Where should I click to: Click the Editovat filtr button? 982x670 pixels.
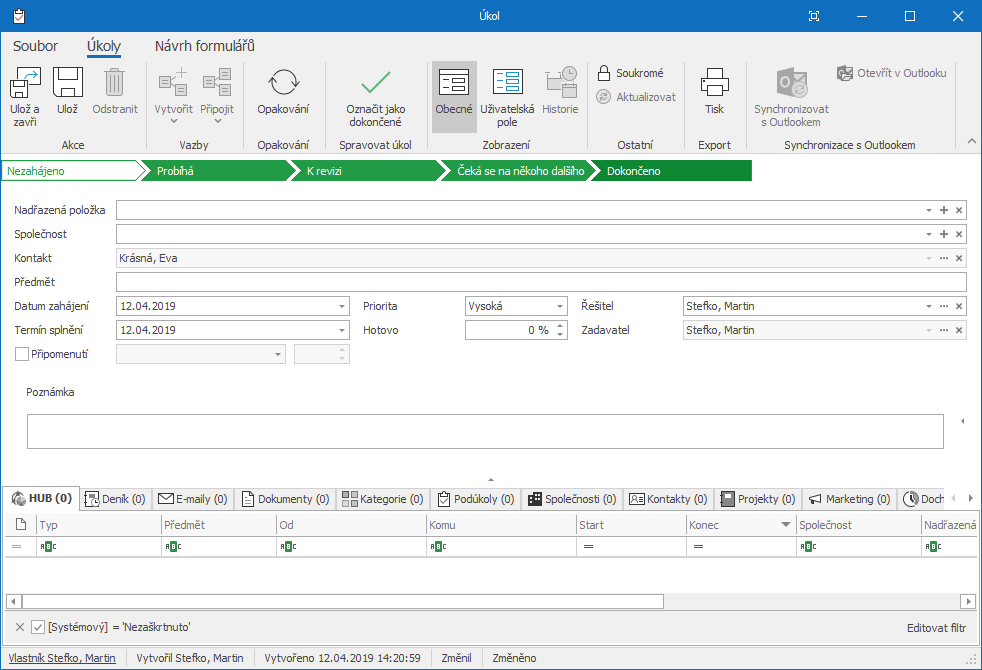[x=935, y=628]
